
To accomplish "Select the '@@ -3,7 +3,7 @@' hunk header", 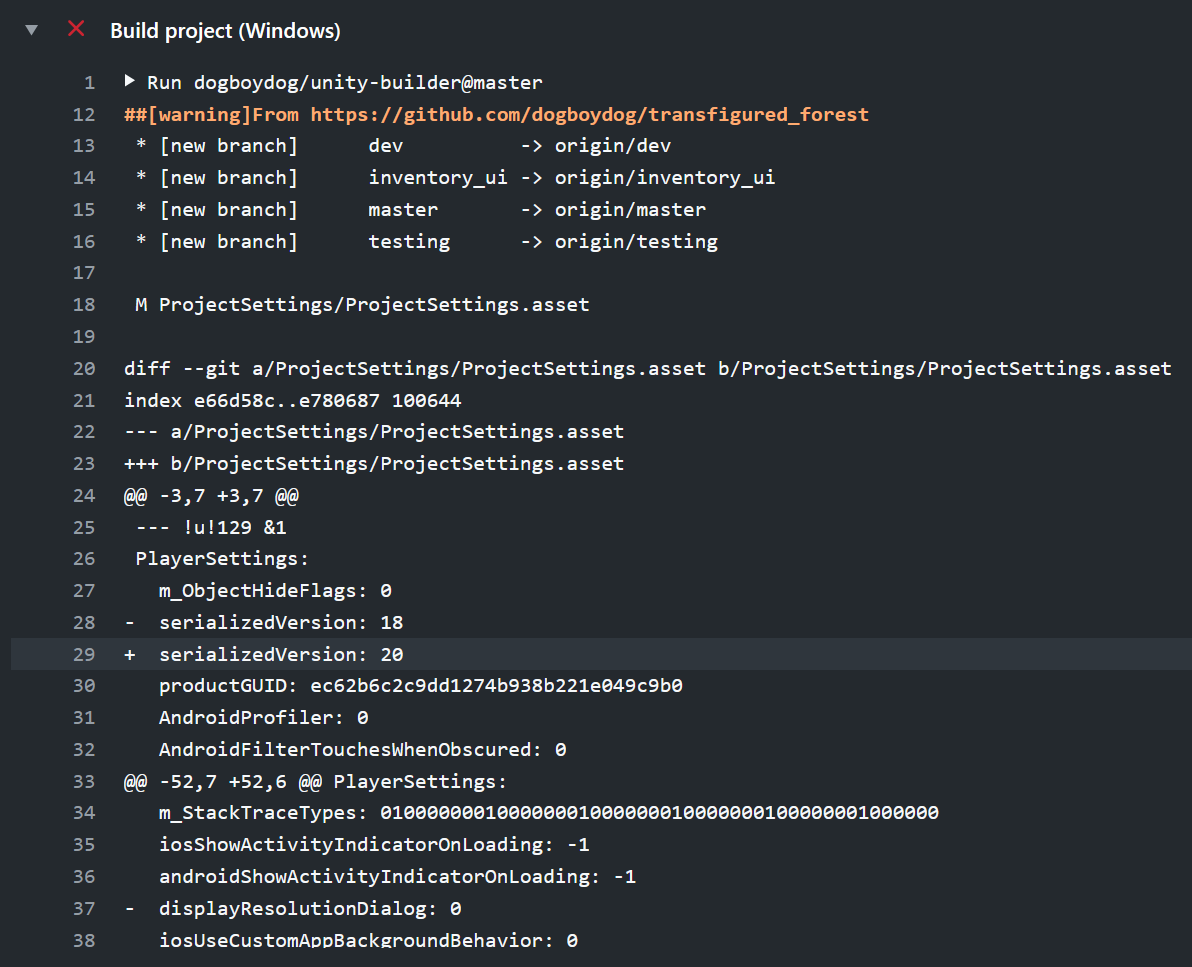I will pyautogui.click(x=211, y=496).
